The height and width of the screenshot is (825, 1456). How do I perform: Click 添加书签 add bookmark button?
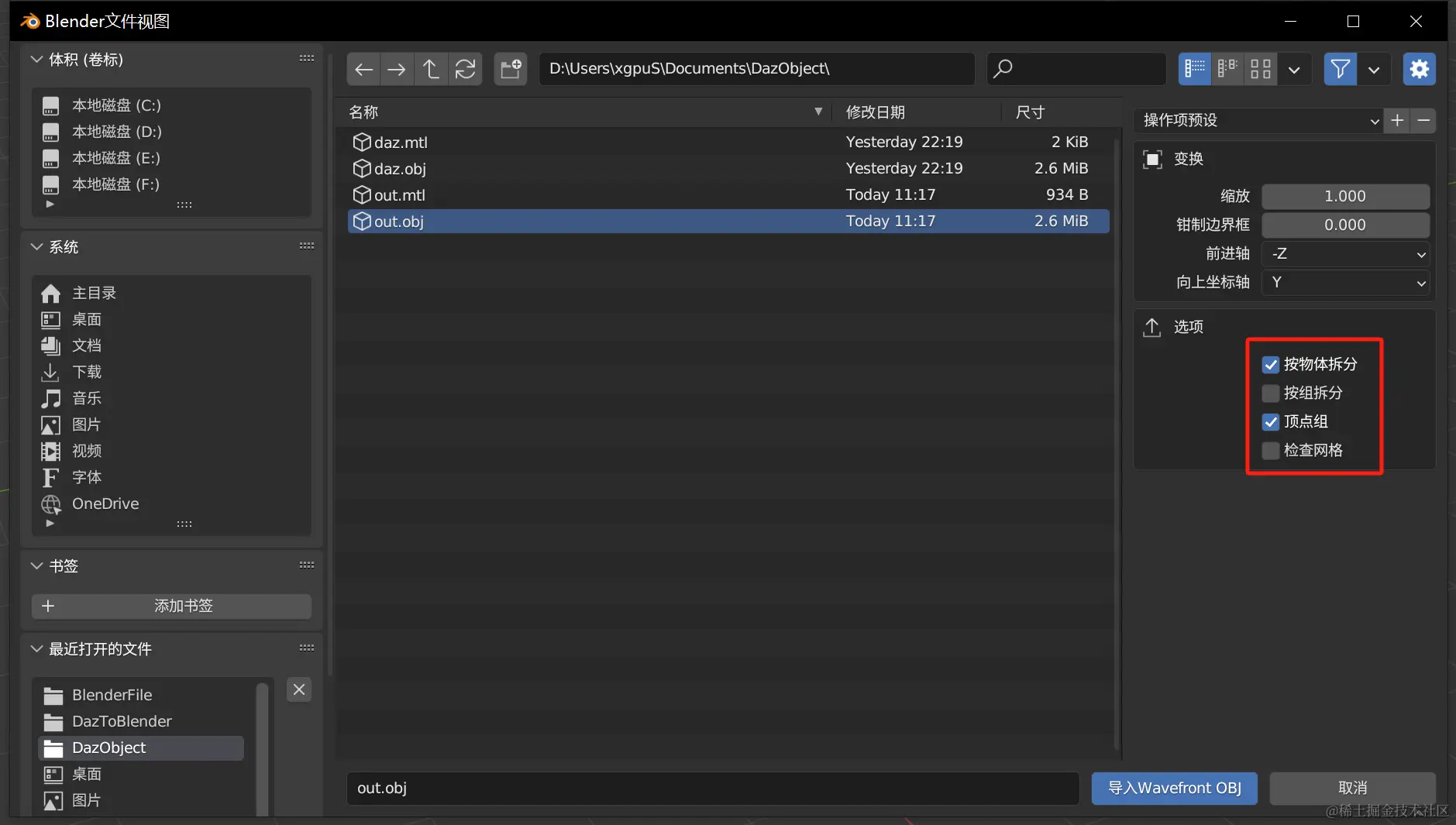point(171,606)
